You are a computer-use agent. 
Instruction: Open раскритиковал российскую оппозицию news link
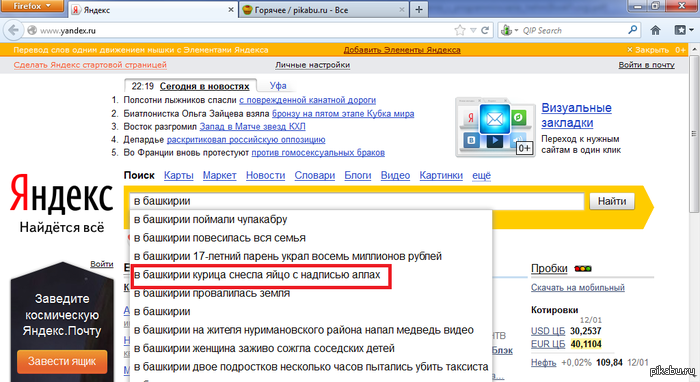(246, 140)
